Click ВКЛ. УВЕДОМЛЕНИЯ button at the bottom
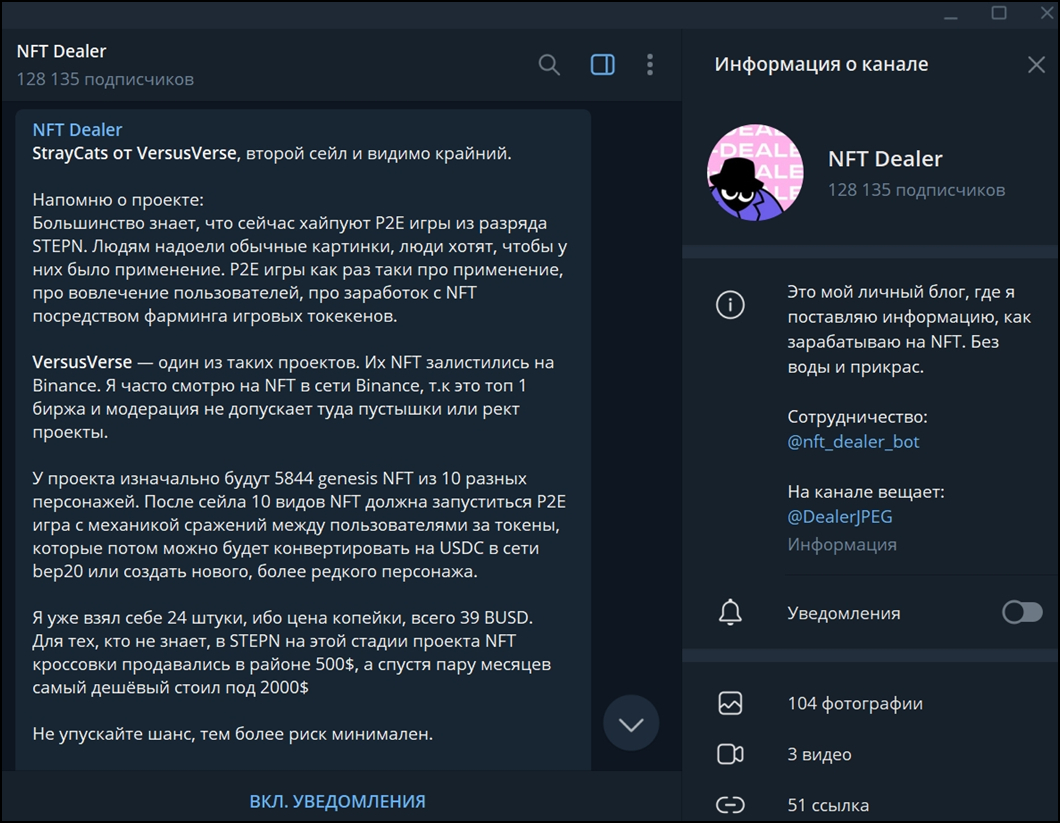This screenshot has width=1060, height=823. [337, 801]
